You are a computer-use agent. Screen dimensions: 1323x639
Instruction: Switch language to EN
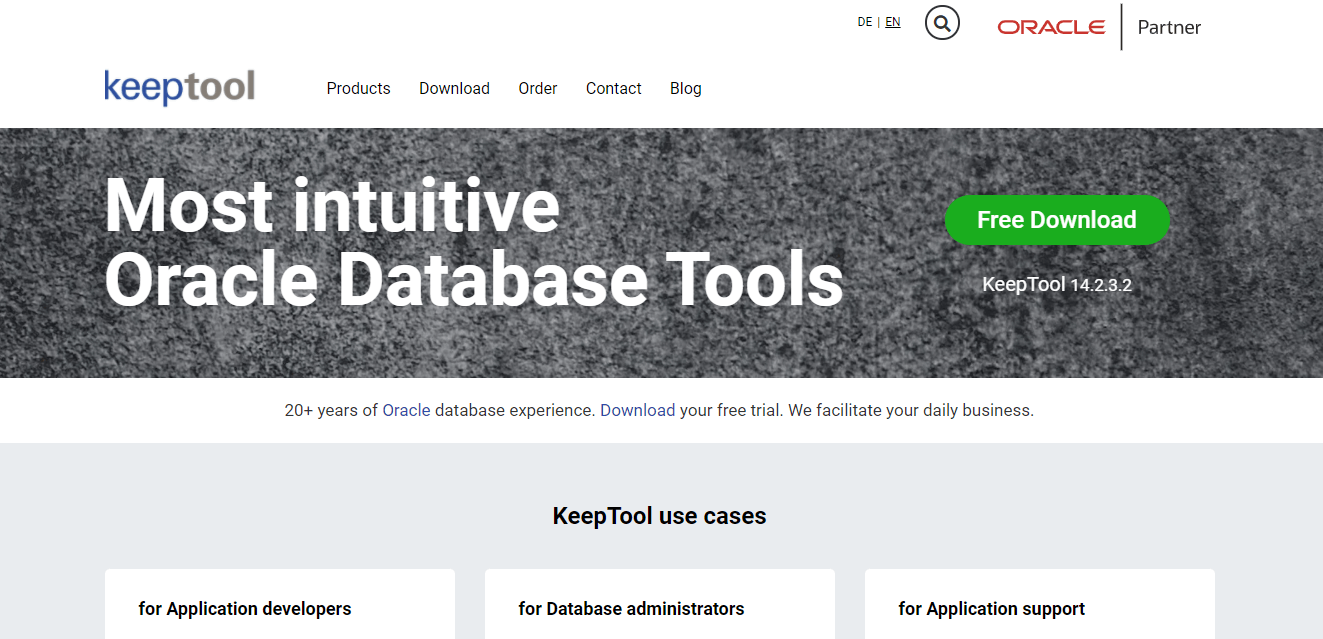893,22
